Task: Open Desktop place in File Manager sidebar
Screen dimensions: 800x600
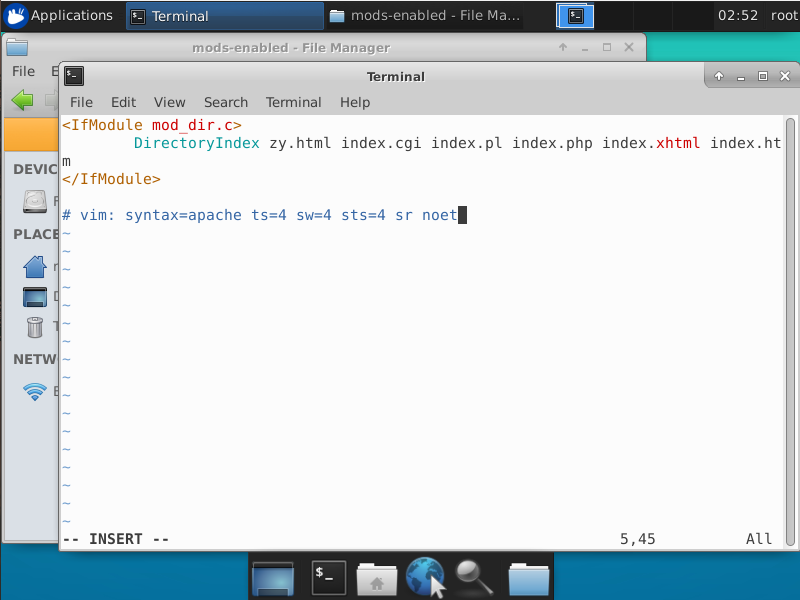Action: (x=35, y=297)
